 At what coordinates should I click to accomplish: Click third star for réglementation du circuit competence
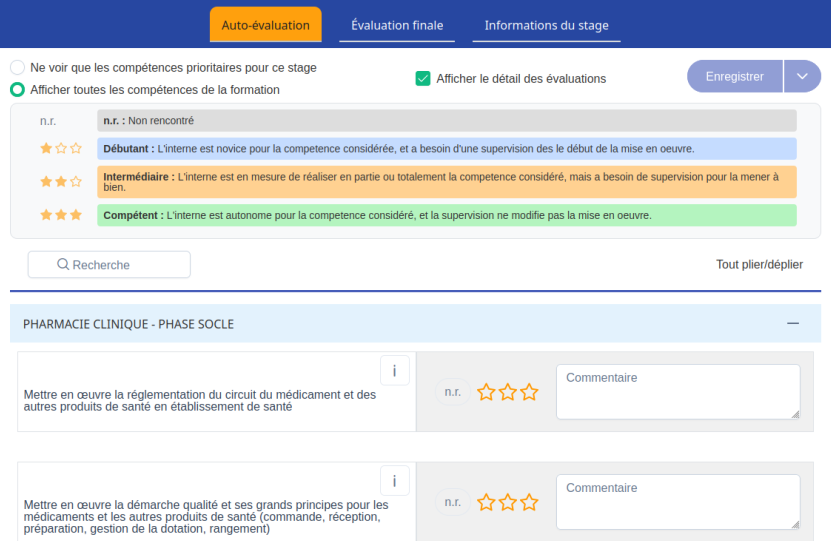(x=529, y=392)
